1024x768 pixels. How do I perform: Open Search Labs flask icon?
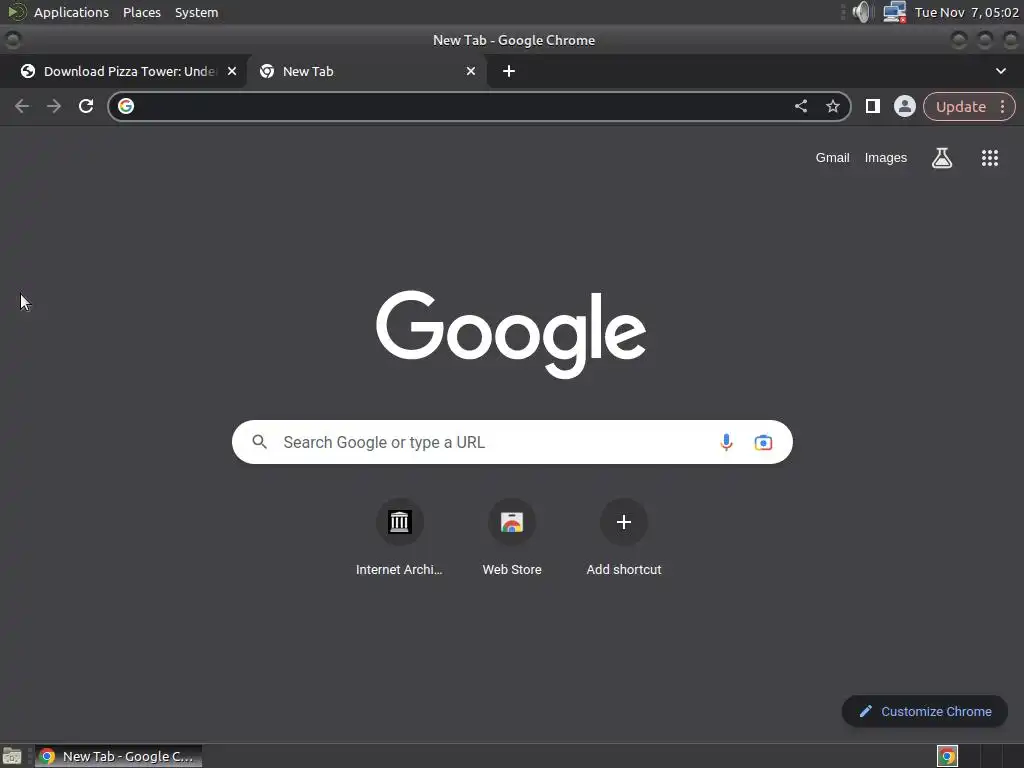tap(942, 157)
